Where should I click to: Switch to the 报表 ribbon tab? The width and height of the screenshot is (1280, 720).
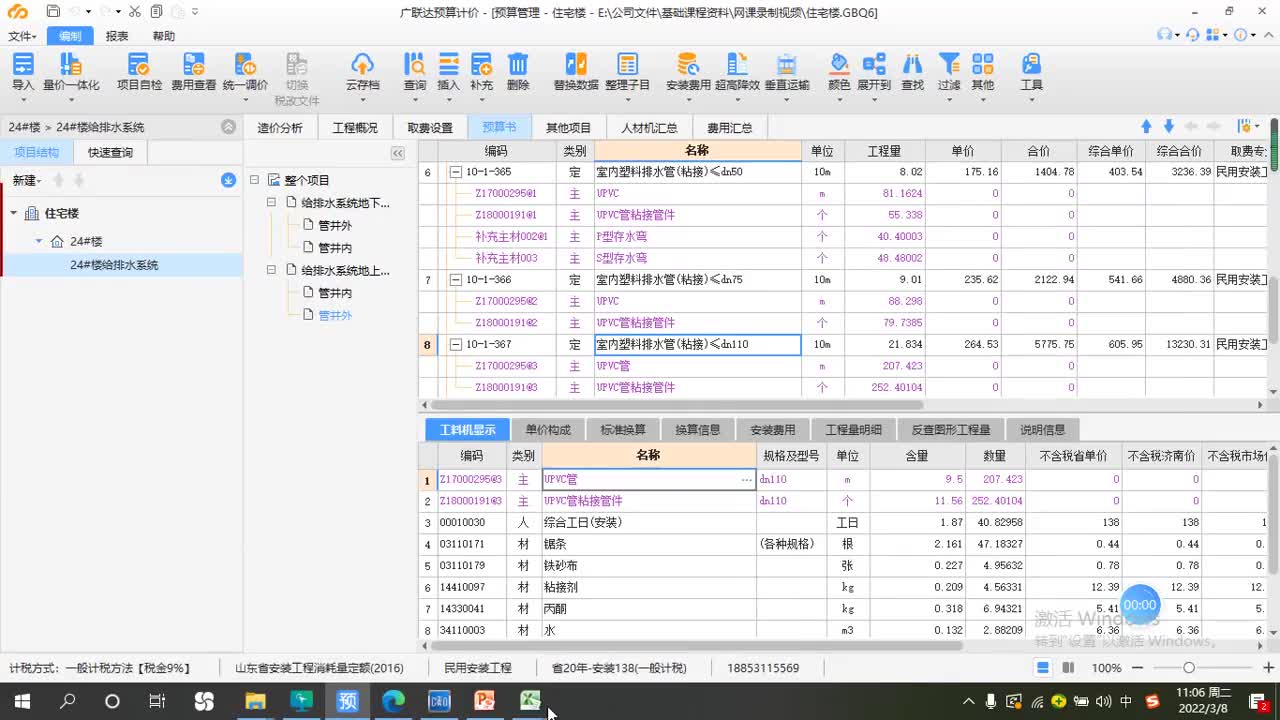[117, 36]
